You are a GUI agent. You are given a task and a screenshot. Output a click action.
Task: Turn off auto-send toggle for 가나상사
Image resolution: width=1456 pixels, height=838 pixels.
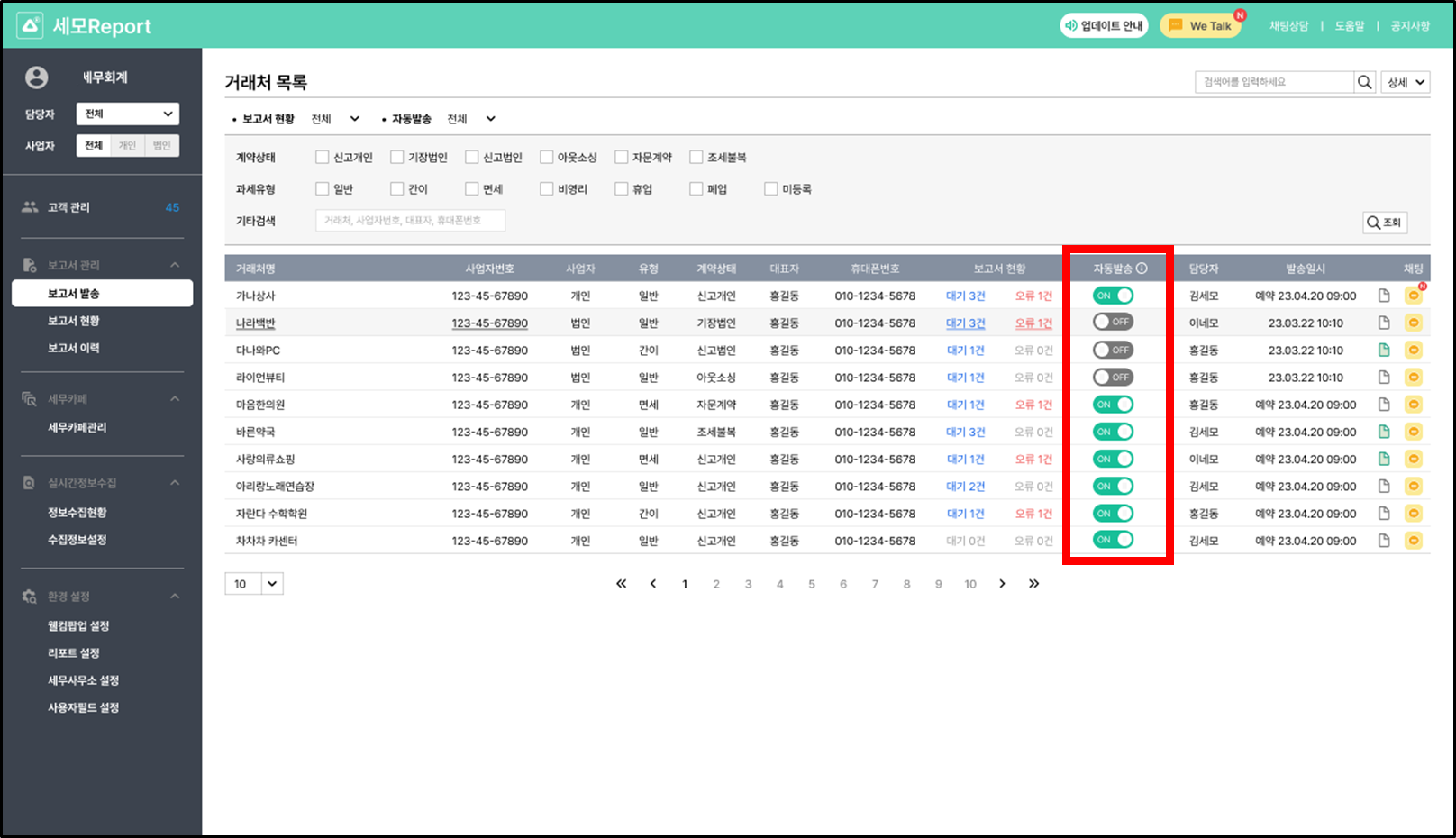click(x=1113, y=296)
